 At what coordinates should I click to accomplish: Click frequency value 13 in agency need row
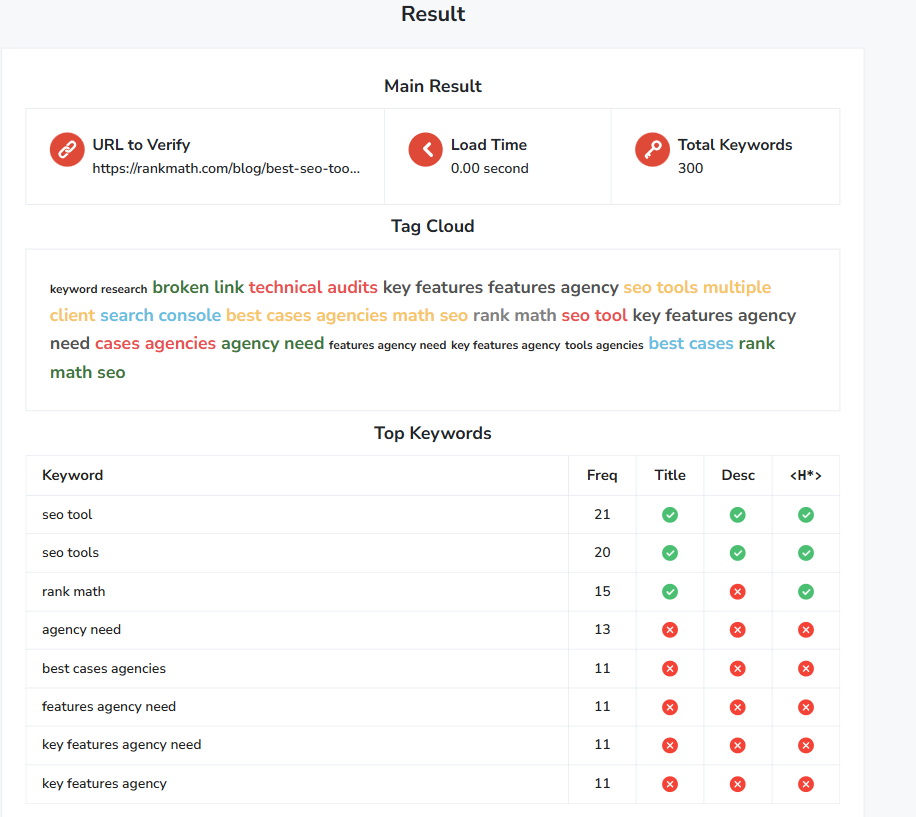[602, 630]
